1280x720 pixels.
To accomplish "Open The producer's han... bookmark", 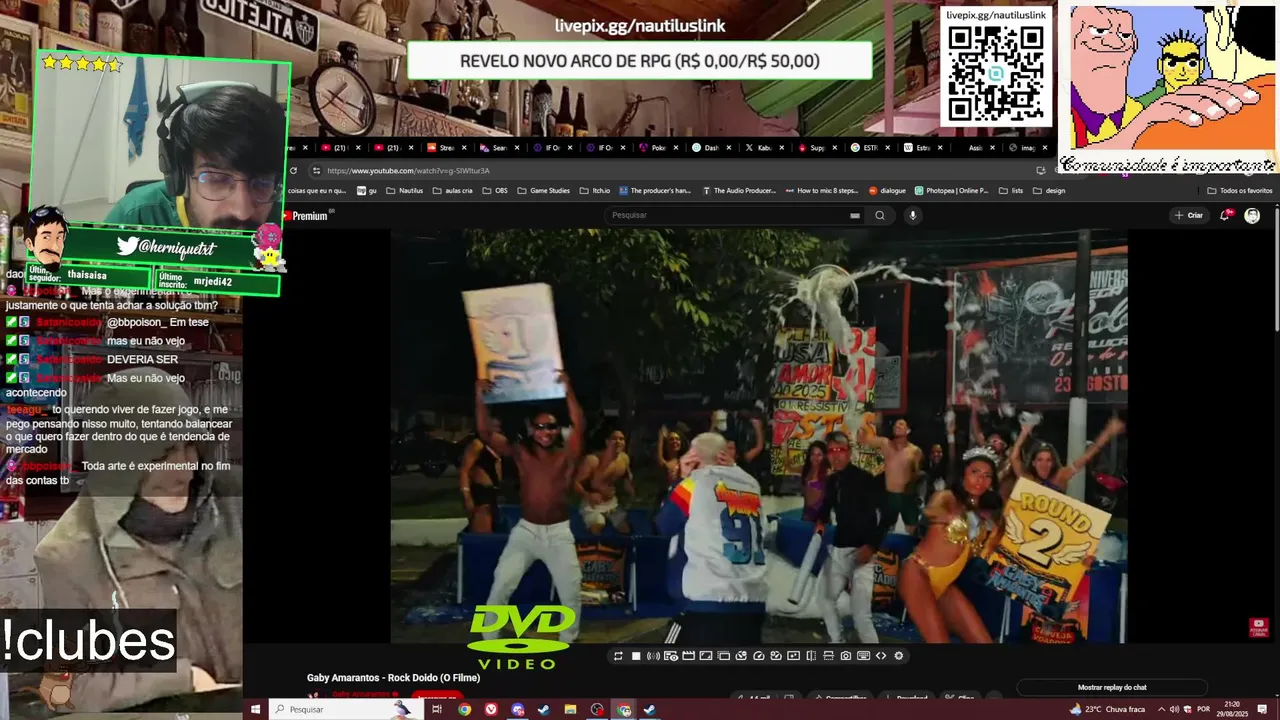I will click(655, 190).
